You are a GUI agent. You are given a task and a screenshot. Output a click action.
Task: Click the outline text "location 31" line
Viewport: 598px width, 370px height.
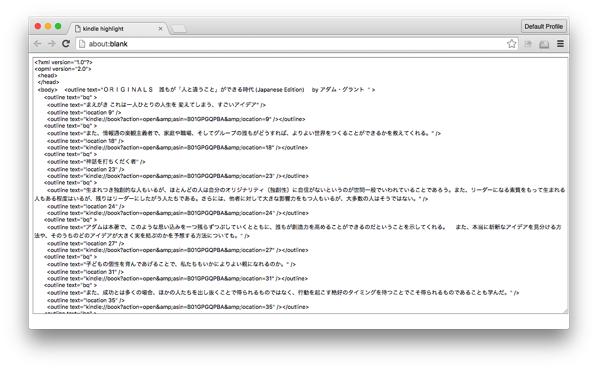point(85,272)
